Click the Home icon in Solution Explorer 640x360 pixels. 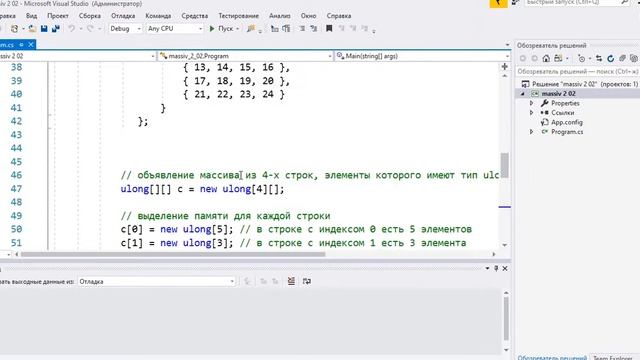click(546, 59)
